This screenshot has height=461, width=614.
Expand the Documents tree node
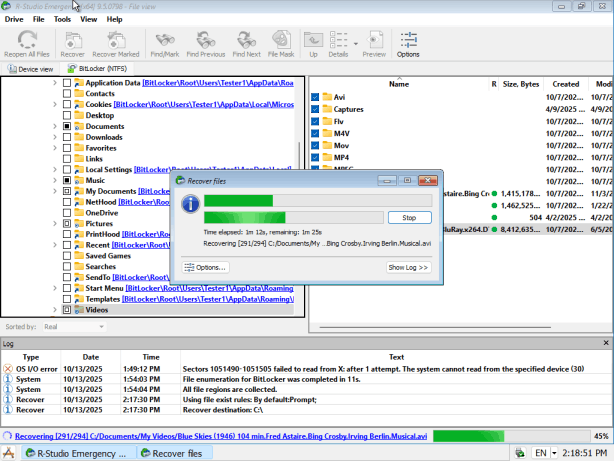point(54,127)
